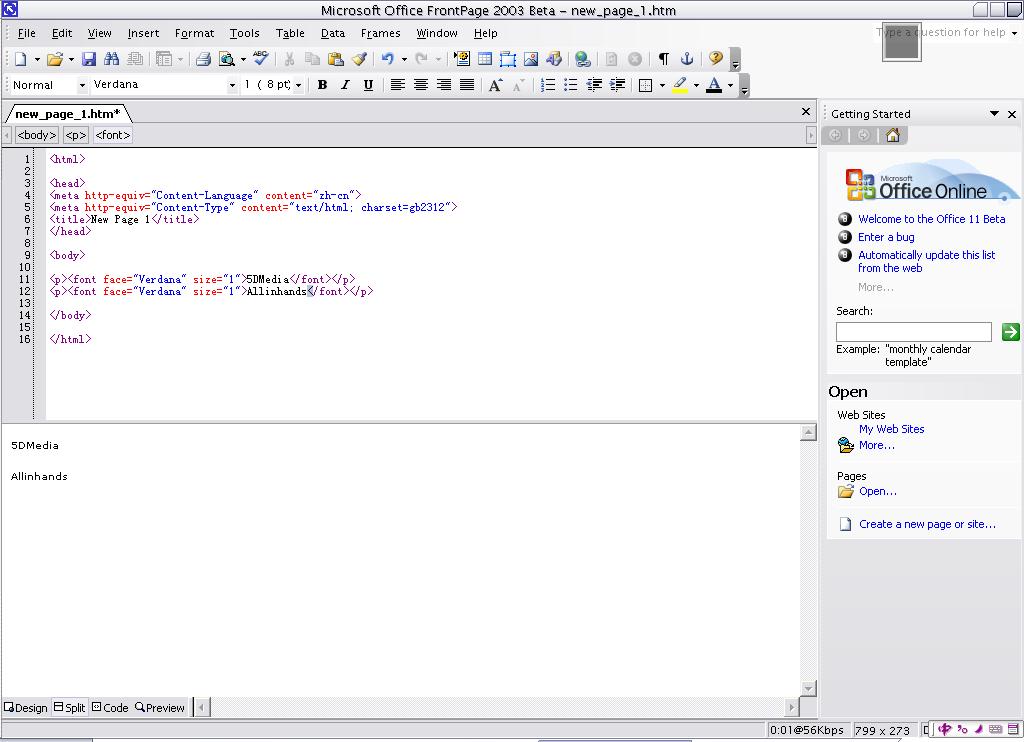This screenshot has height=742, width=1024.
Task: Toggle Bold formatting
Action: pyautogui.click(x=322, y=85)
